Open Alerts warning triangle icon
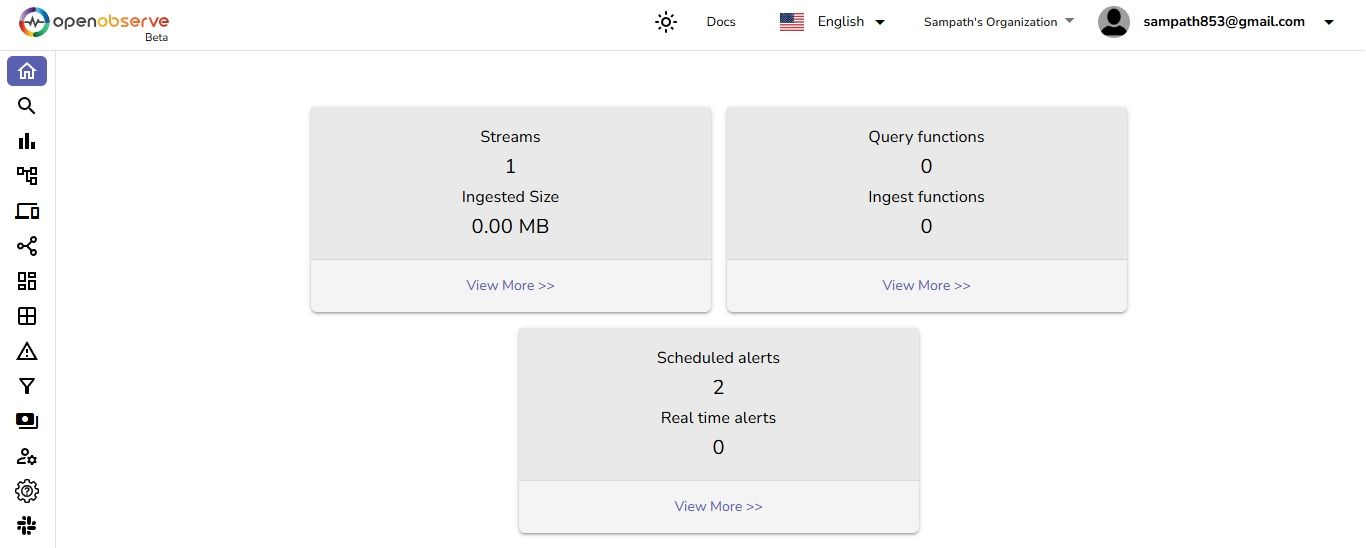Image resolution: width=1366 pixels, height=548 pixels. (27, 351)
